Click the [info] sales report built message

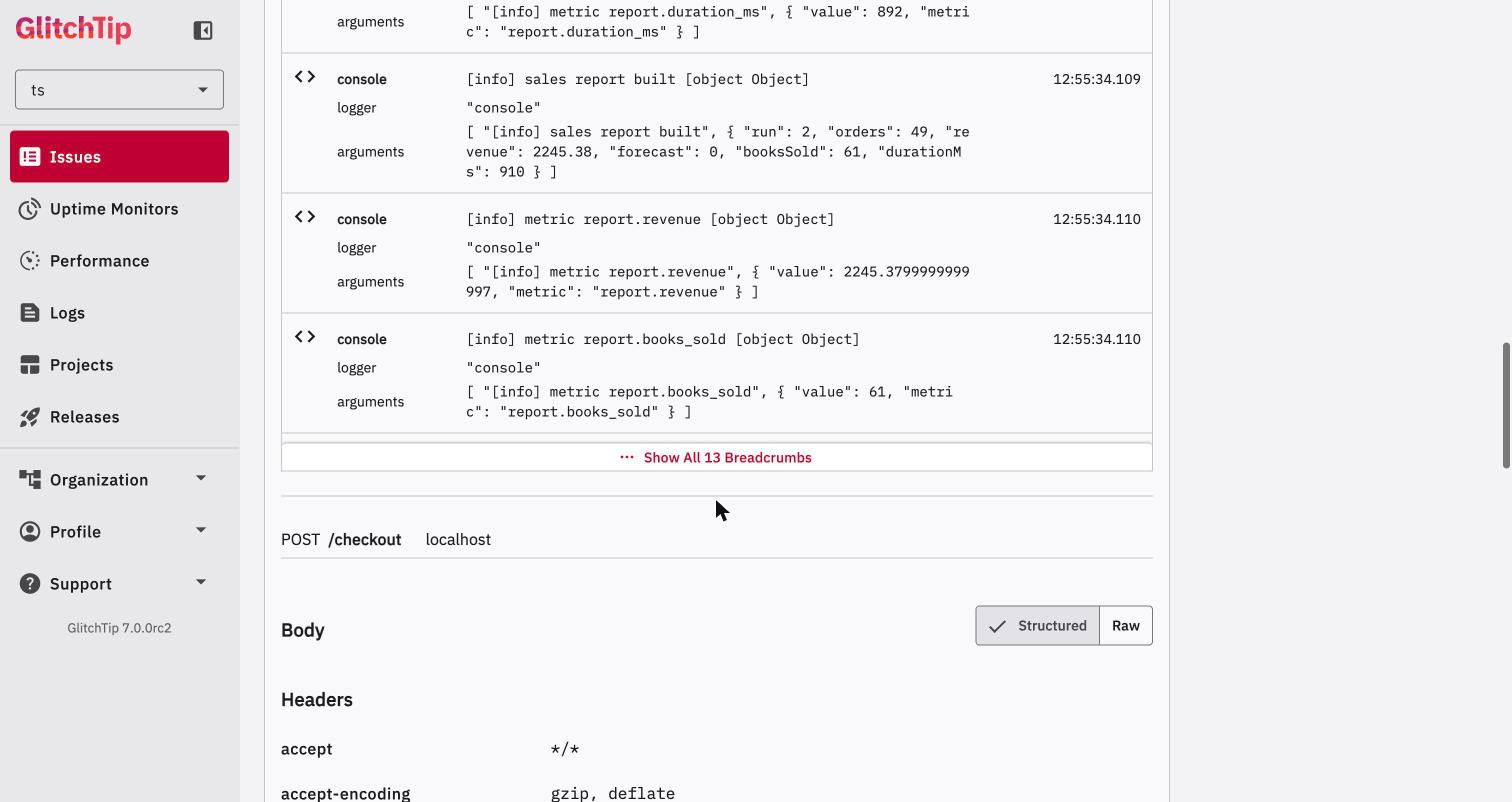click(638, 79)
